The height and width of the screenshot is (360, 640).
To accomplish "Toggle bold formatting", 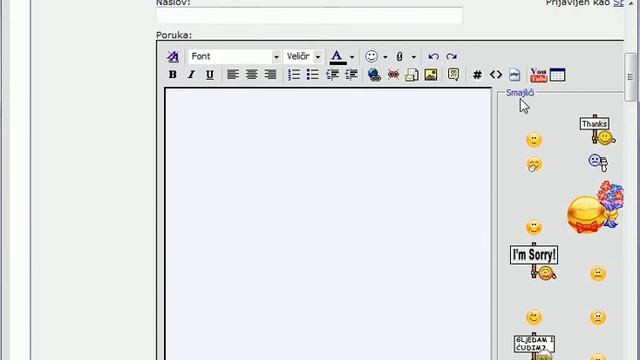I will pyautogui.click(x=173, y=75).
